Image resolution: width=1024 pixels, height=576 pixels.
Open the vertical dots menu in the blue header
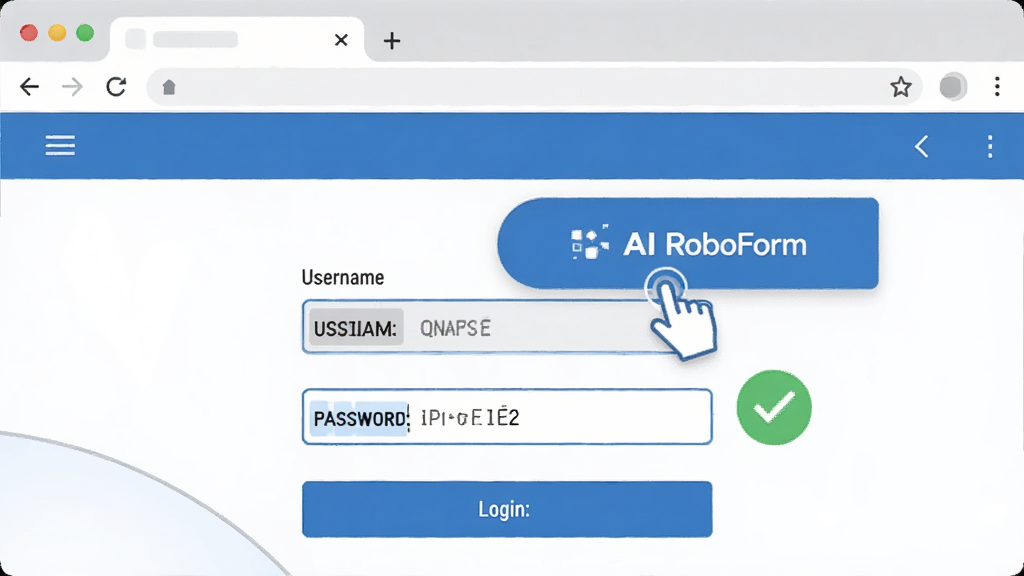click(x=990, y=146)
